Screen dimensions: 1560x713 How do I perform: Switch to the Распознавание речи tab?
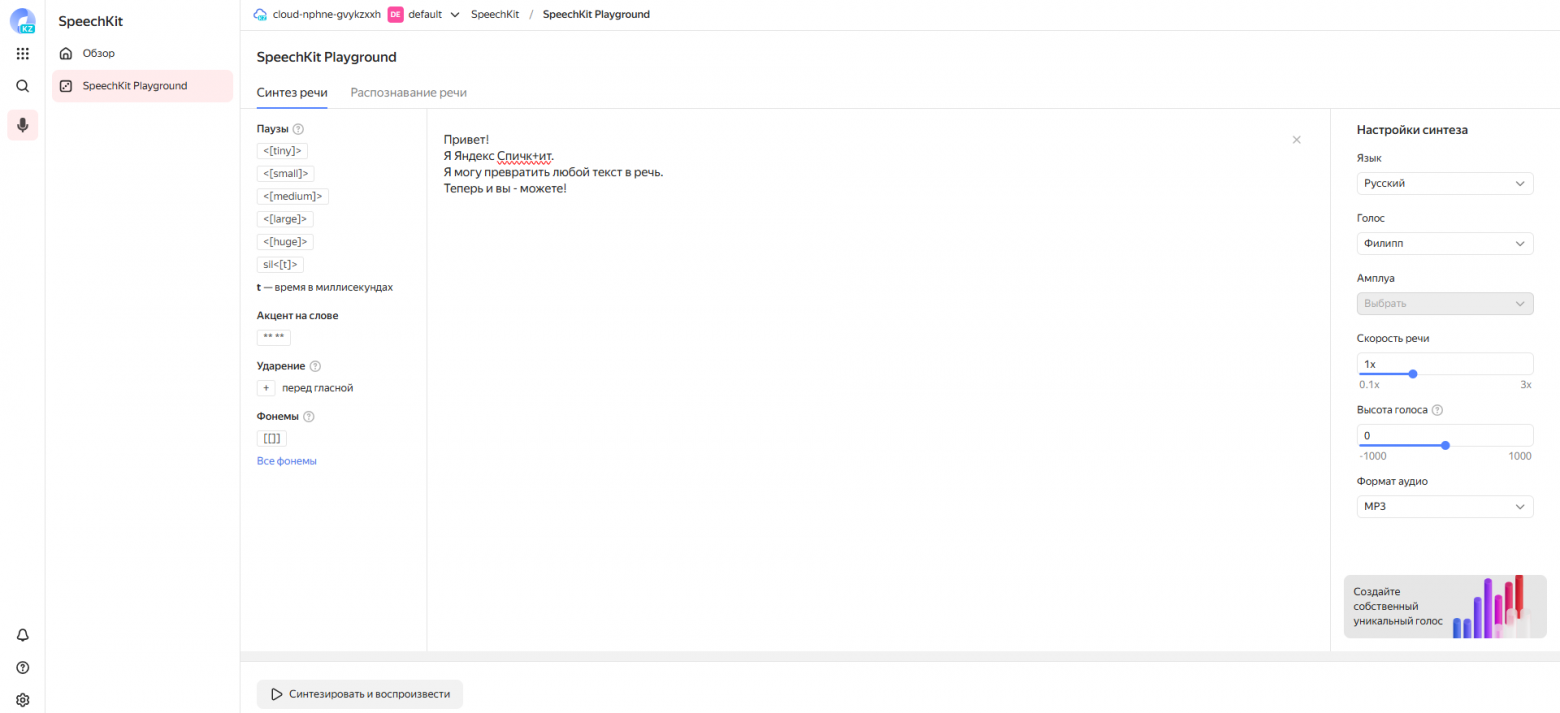[x=408, y=93]
